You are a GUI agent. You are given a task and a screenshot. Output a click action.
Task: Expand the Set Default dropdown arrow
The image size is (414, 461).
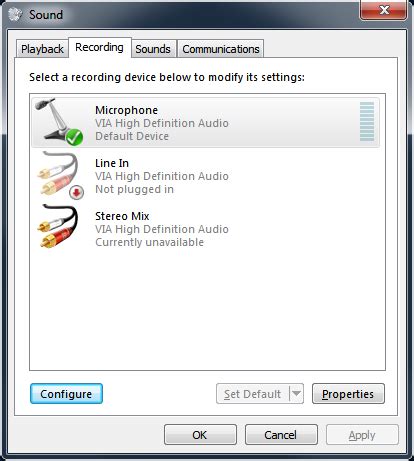pos(296,394)
